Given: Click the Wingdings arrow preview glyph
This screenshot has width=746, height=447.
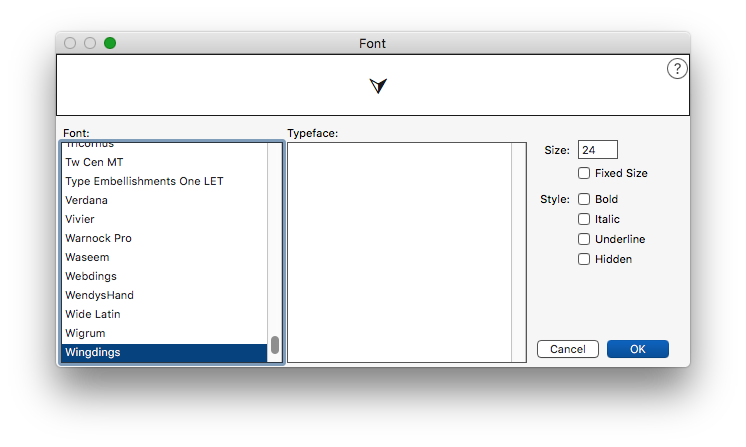Looking at the screenshot, I should [x=377, y=86].
